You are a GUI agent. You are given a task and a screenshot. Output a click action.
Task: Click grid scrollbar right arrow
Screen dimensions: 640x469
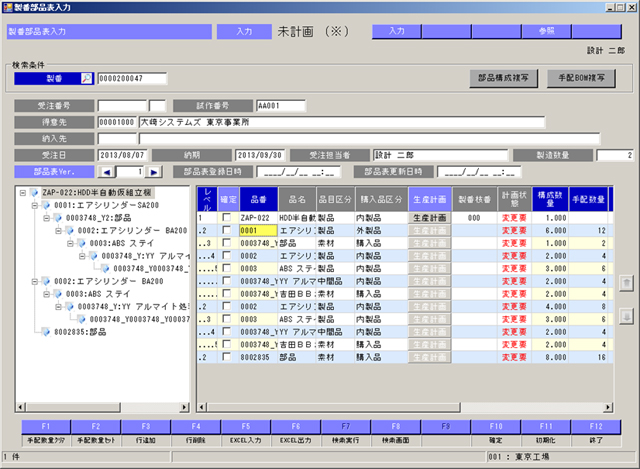point(609,407)
